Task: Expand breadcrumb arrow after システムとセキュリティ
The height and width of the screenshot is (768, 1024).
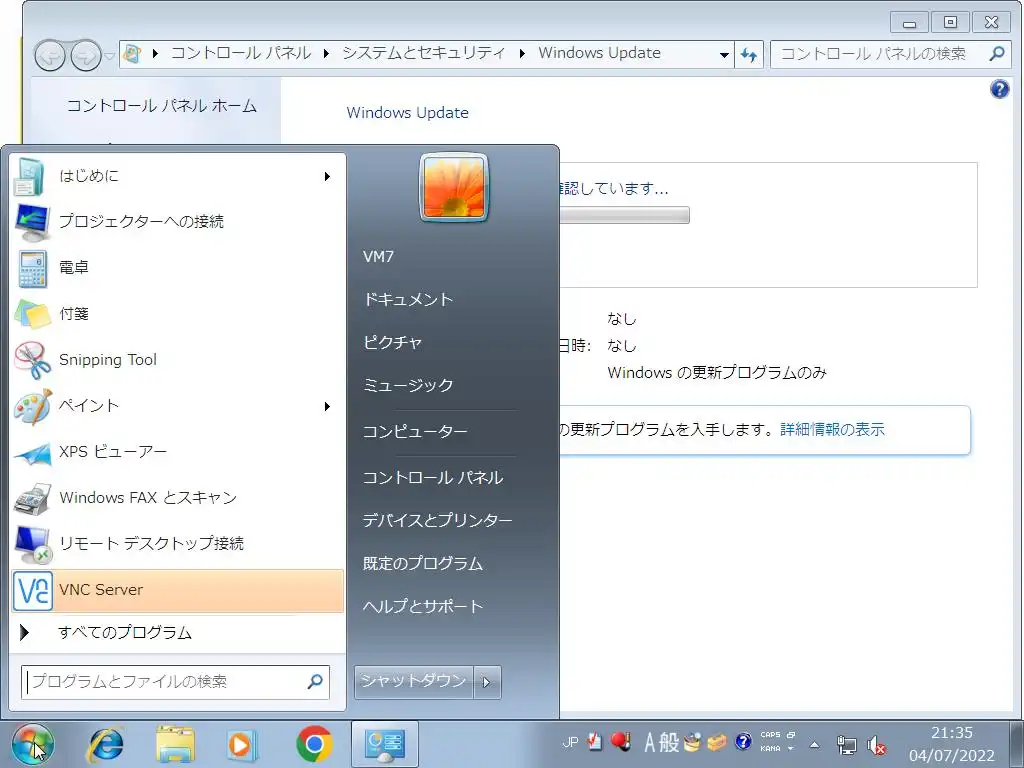Action: 522,54
